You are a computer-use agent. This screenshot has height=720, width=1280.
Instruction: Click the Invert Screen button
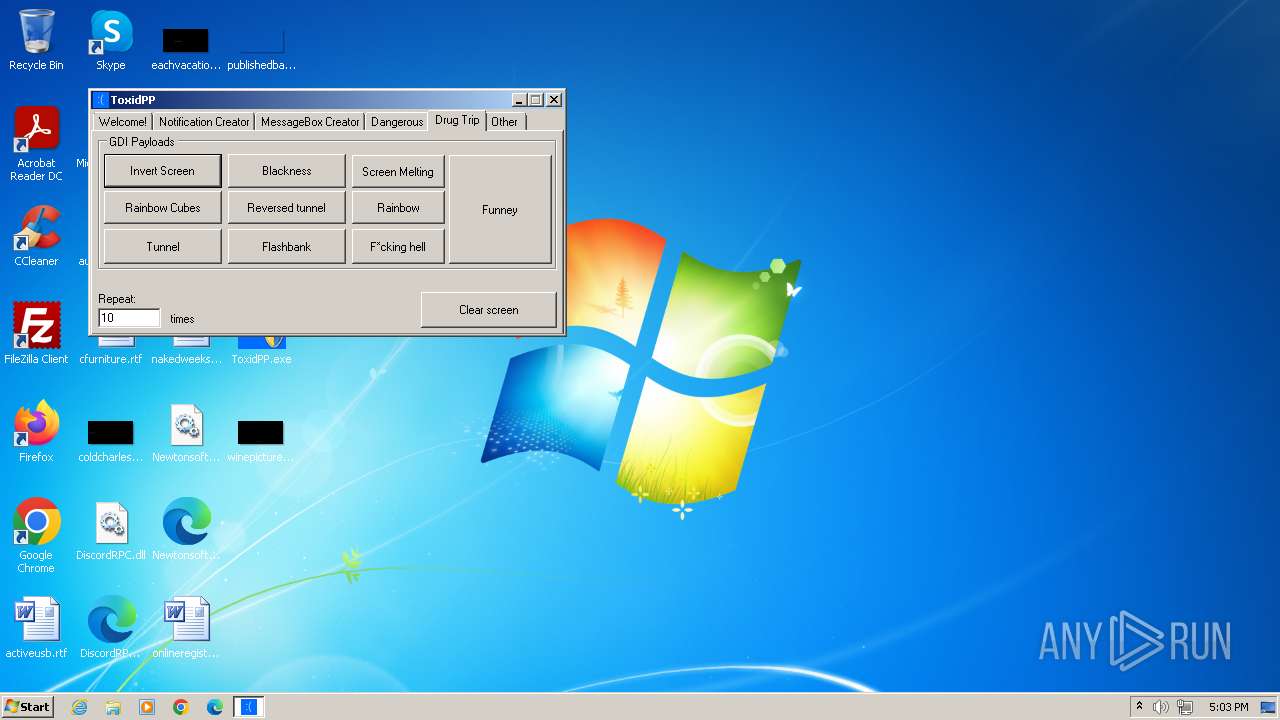[162, 171]
